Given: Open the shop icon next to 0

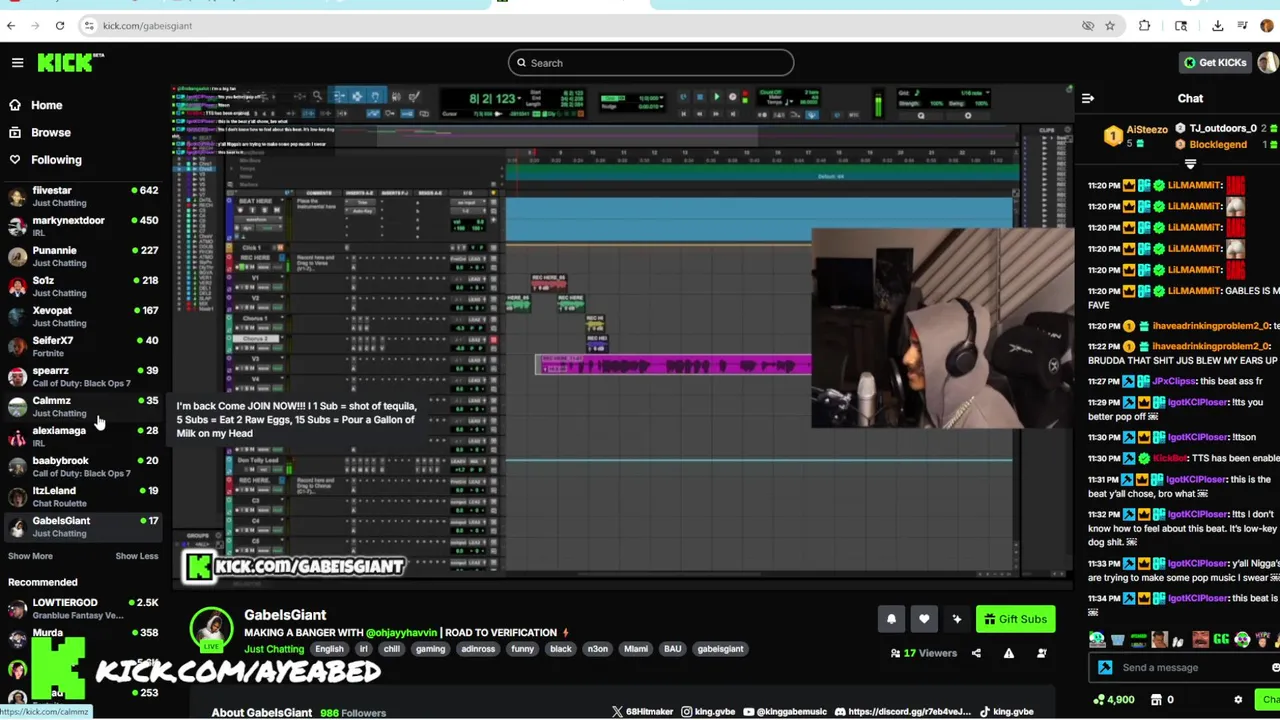Looking at the screenshot, I should 1157,700.
